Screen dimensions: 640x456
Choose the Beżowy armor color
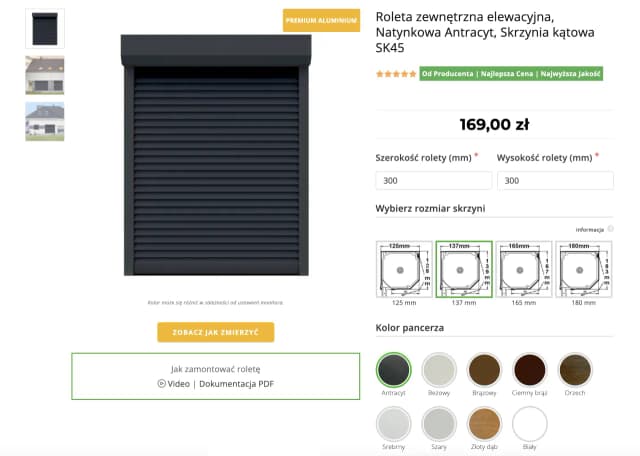click(x=439, y=370)
